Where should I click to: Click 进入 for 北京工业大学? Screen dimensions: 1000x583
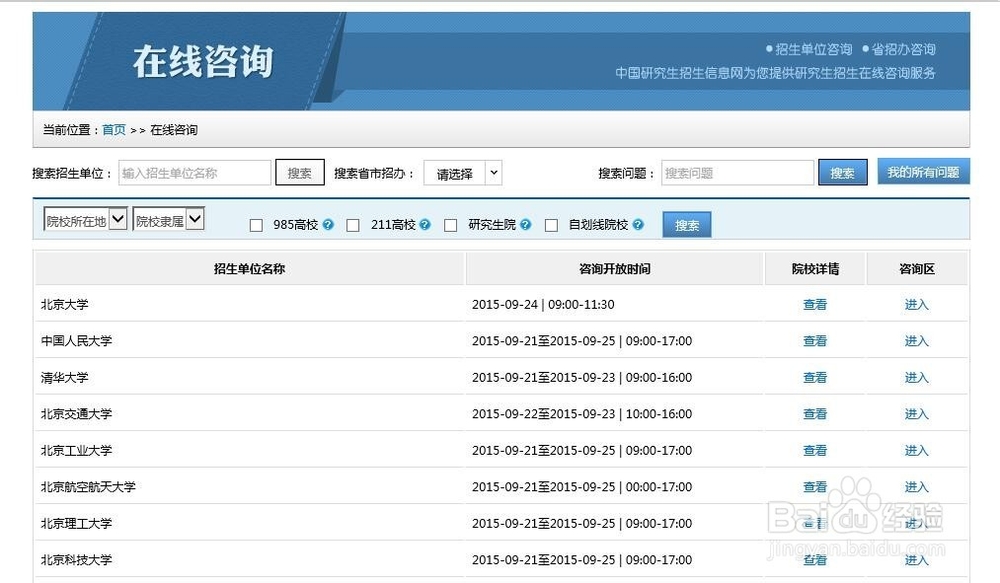(916, 450)
